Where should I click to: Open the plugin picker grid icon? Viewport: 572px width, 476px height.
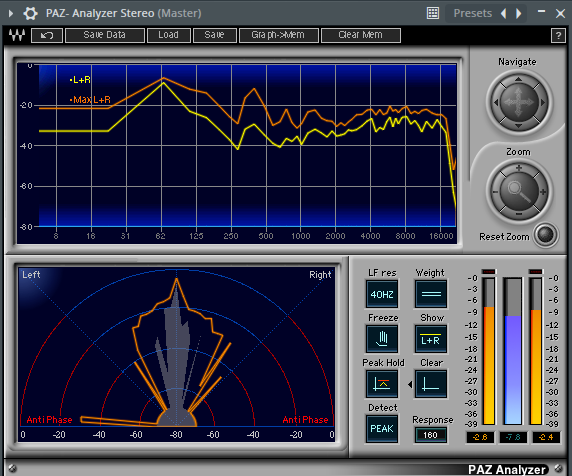[x=433, y=13]
